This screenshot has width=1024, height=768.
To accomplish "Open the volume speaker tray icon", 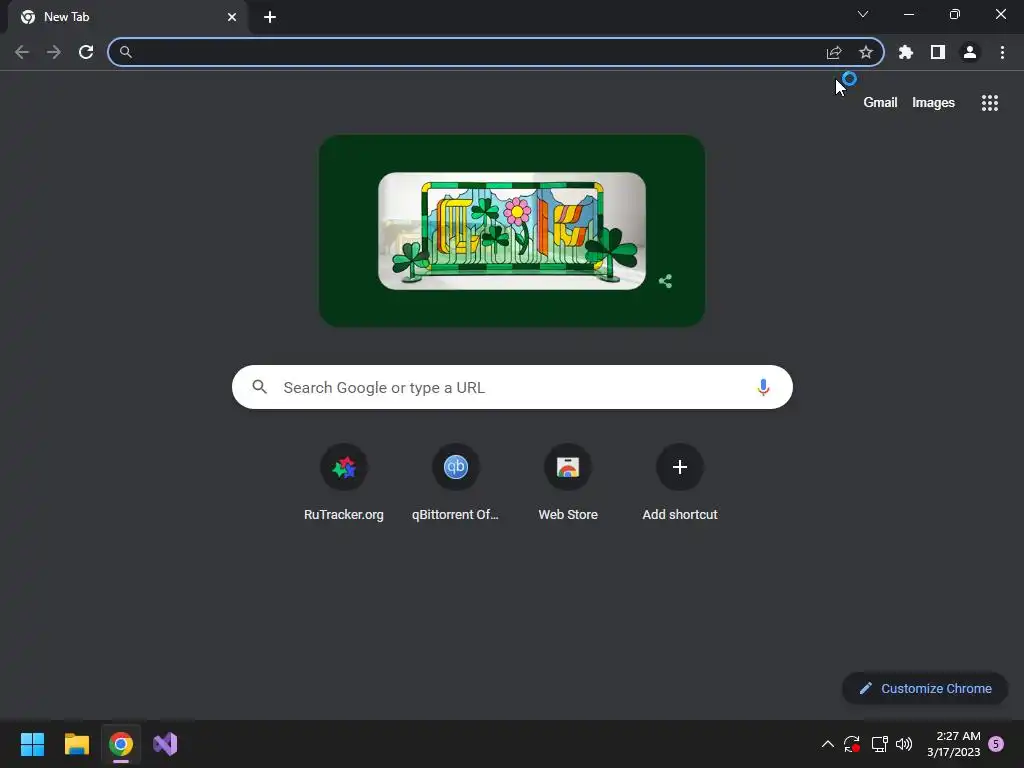I will [x=904, y=744].
